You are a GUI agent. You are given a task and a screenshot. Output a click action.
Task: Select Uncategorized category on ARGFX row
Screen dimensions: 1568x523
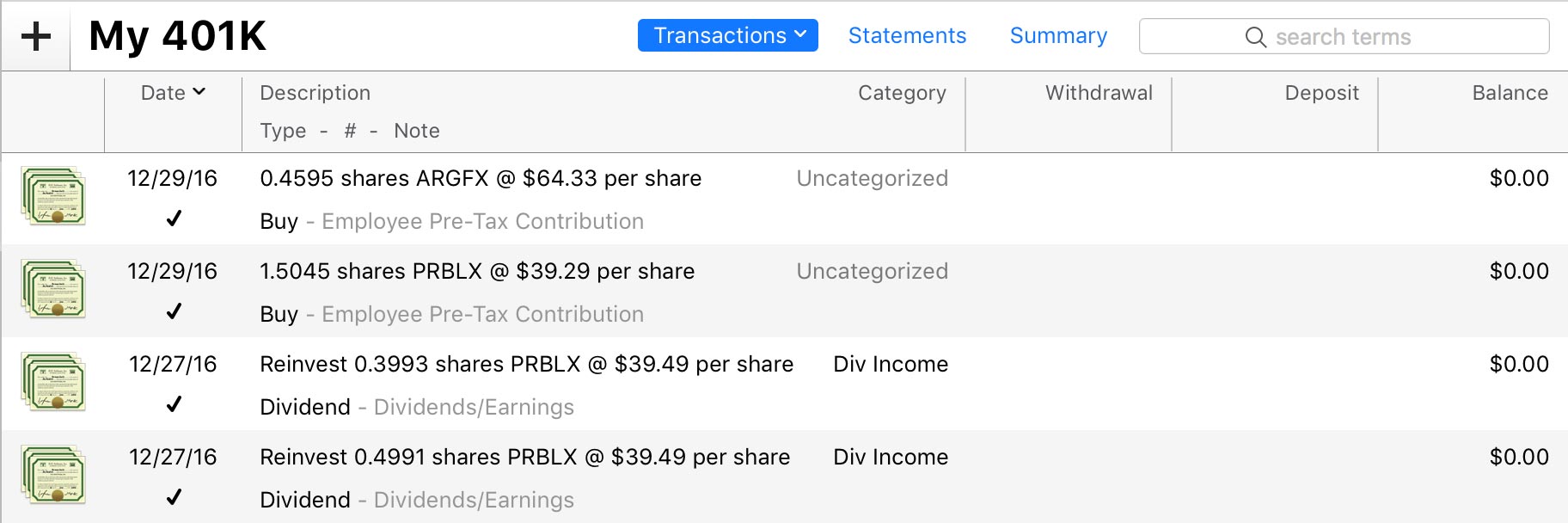point(872,178)
